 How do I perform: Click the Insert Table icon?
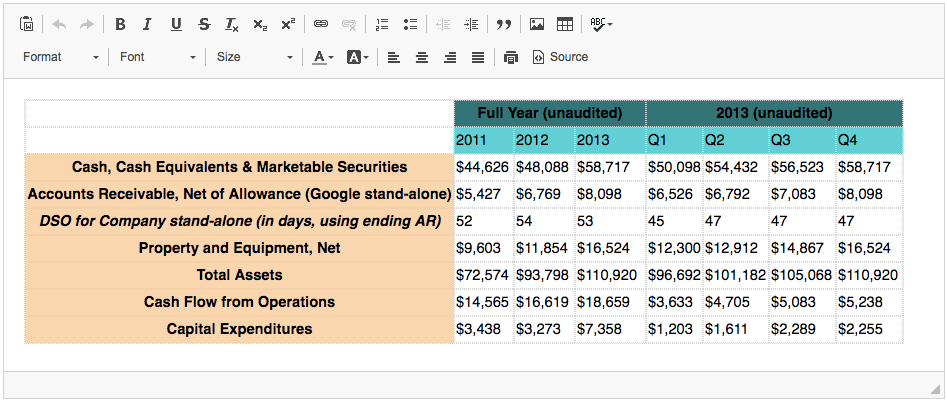tap(565, 24)
